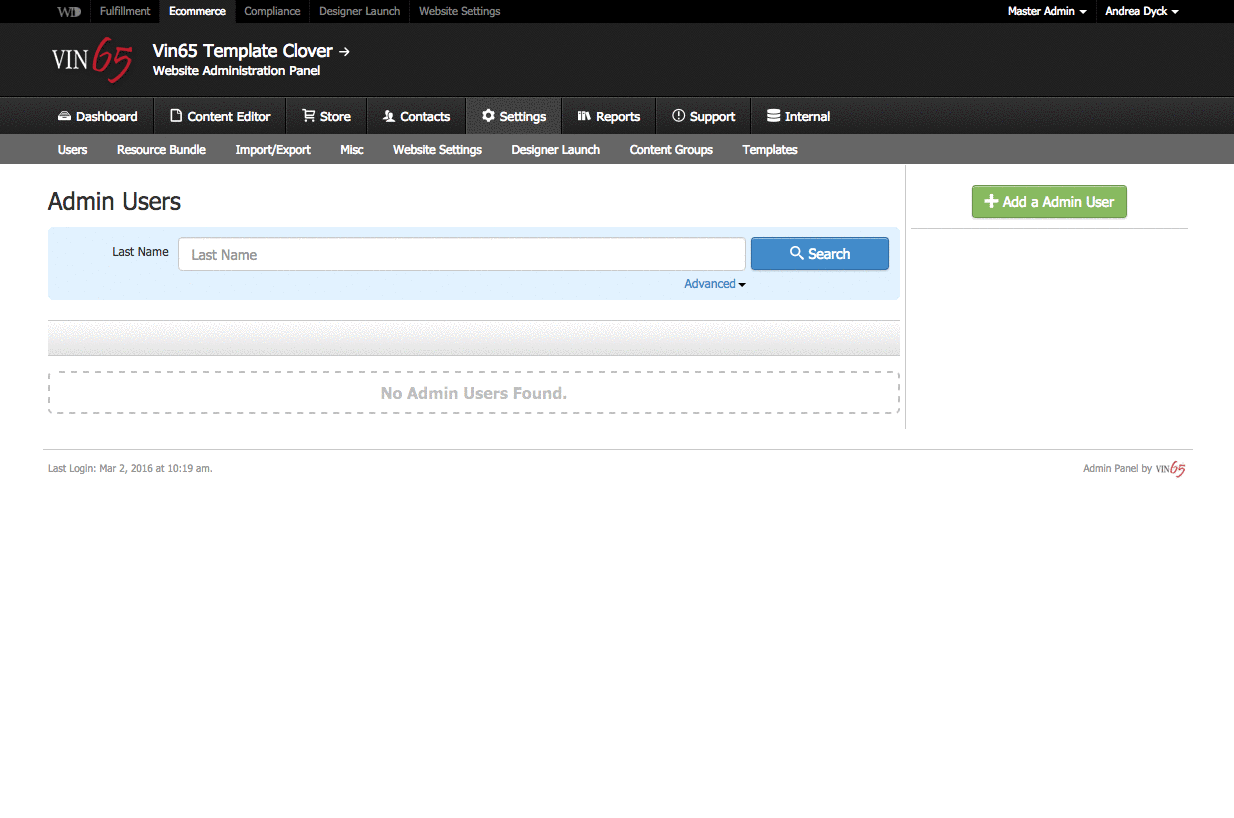Open the Contacts section
1234x818 pixels.
(416, 116)
